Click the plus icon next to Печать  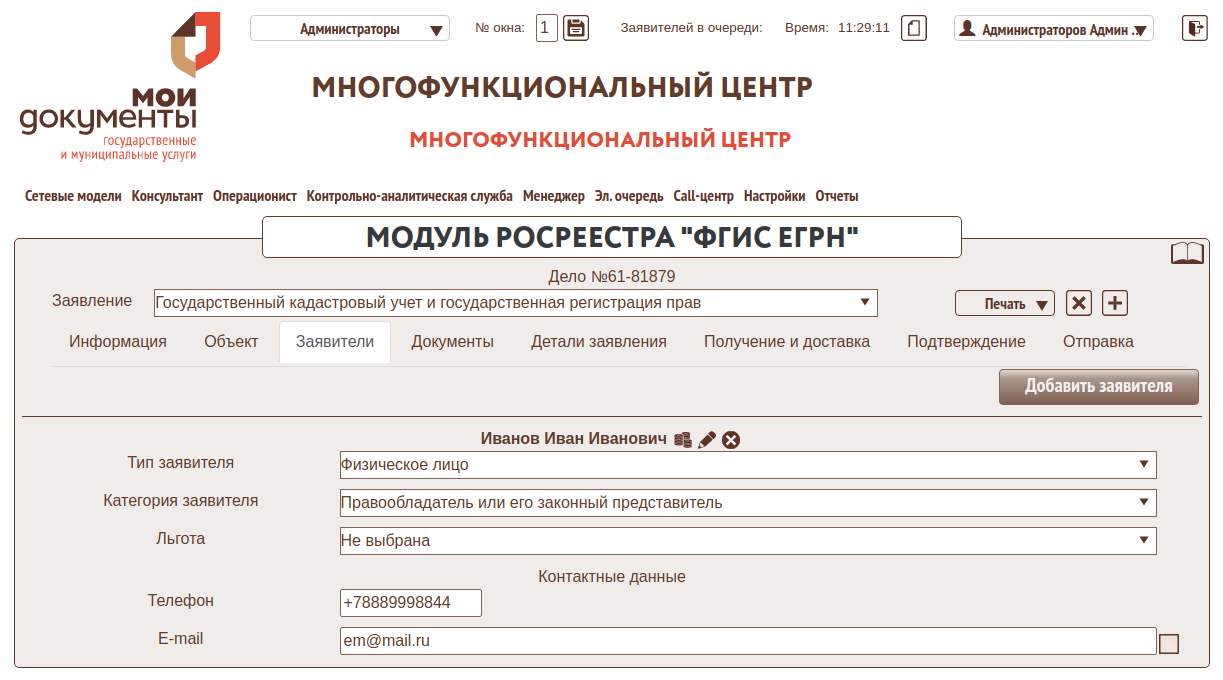(1115, 303)
